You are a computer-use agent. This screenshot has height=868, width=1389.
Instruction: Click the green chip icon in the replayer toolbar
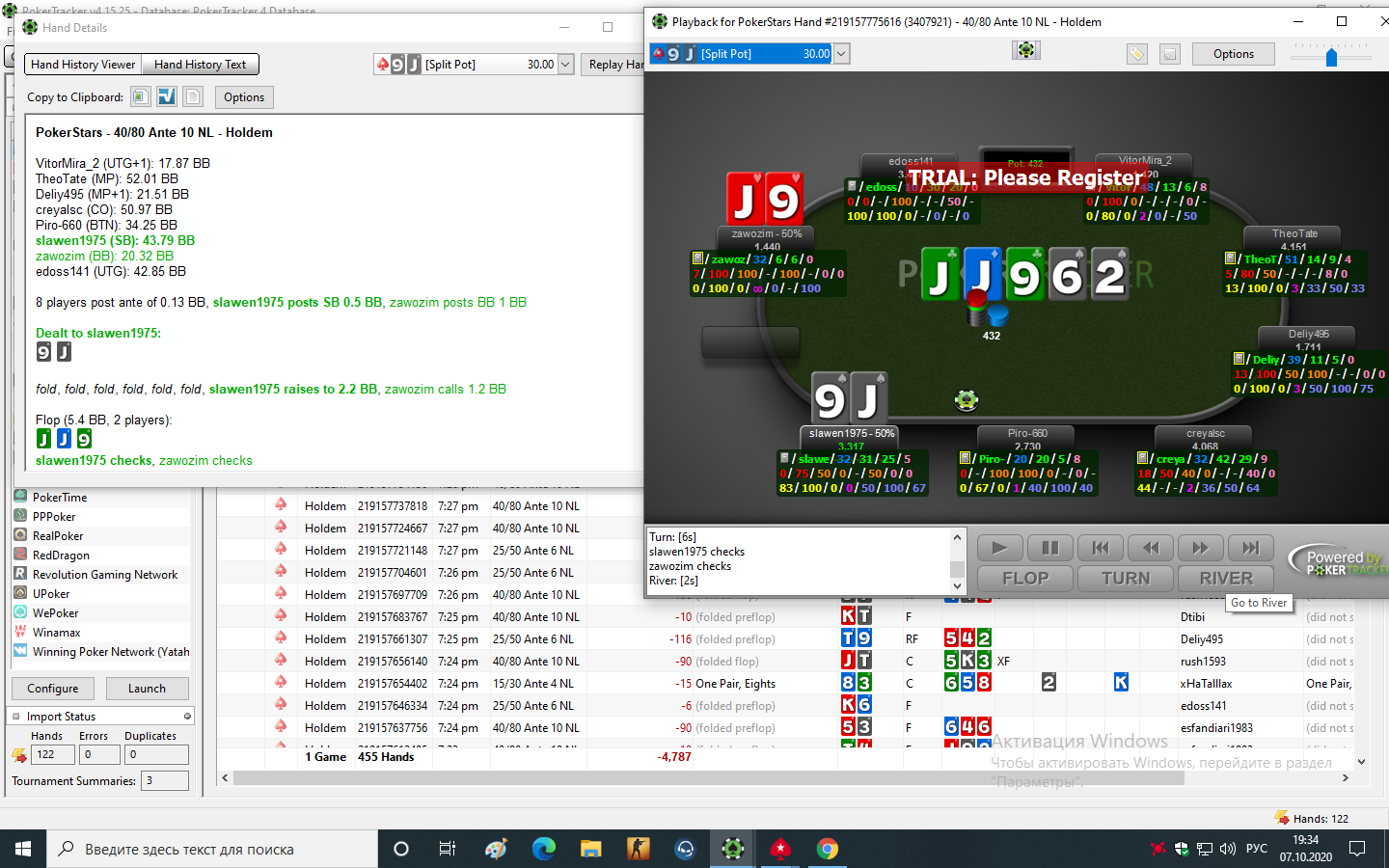pos(1026,50)
